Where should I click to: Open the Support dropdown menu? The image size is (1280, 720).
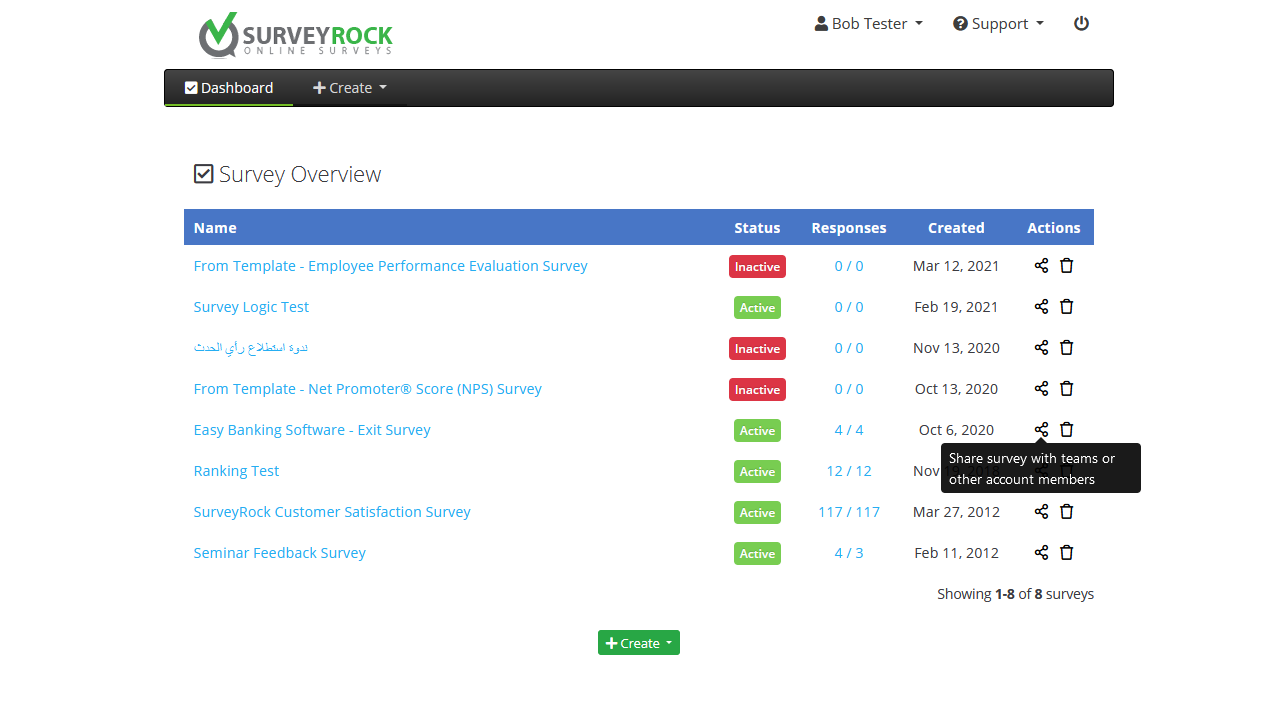(x=998, y=23)
